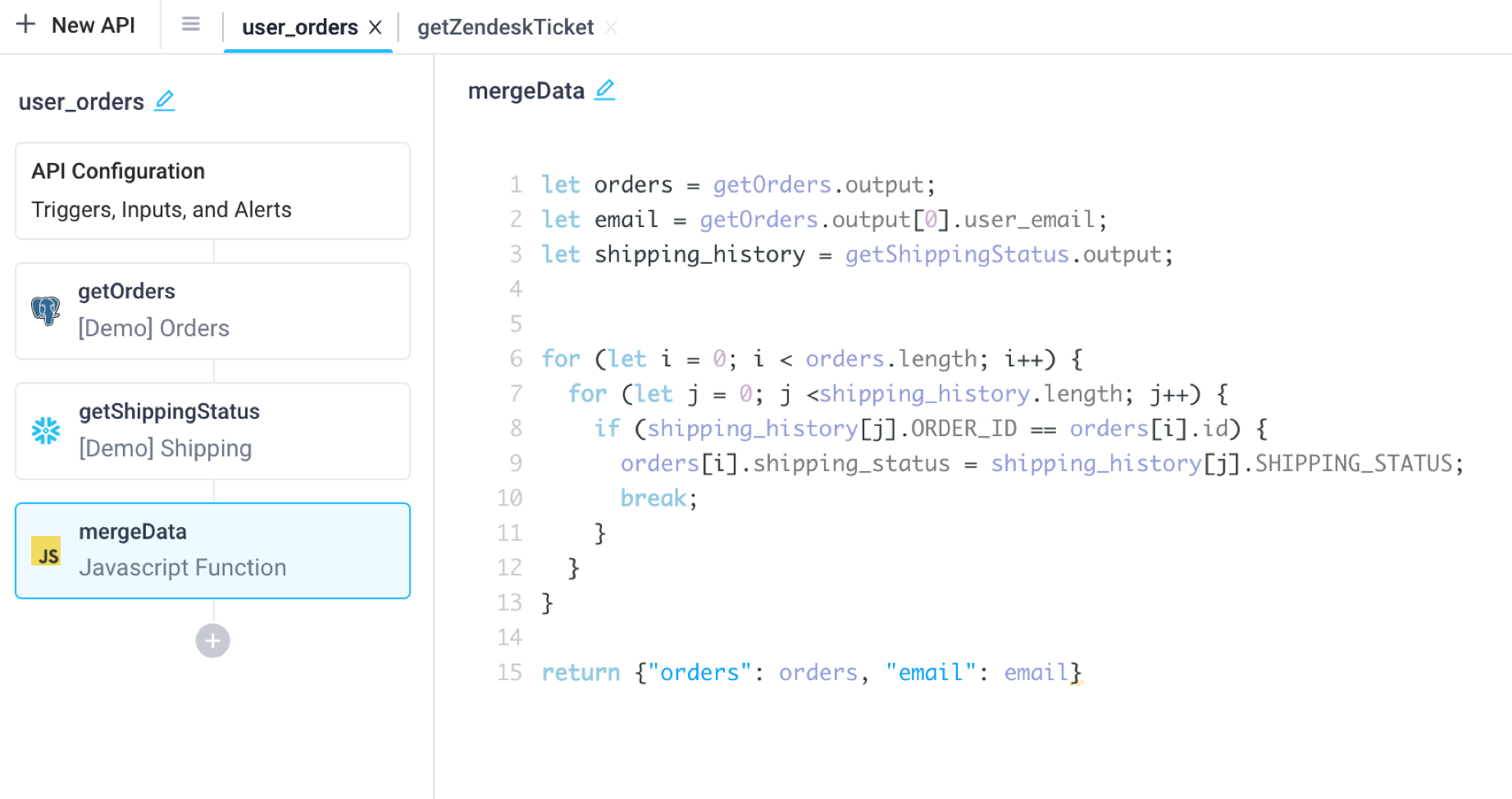This screenshot has height=799, width=1512.
Task: Click the plus icon next to New API
Action: [25, 25]
